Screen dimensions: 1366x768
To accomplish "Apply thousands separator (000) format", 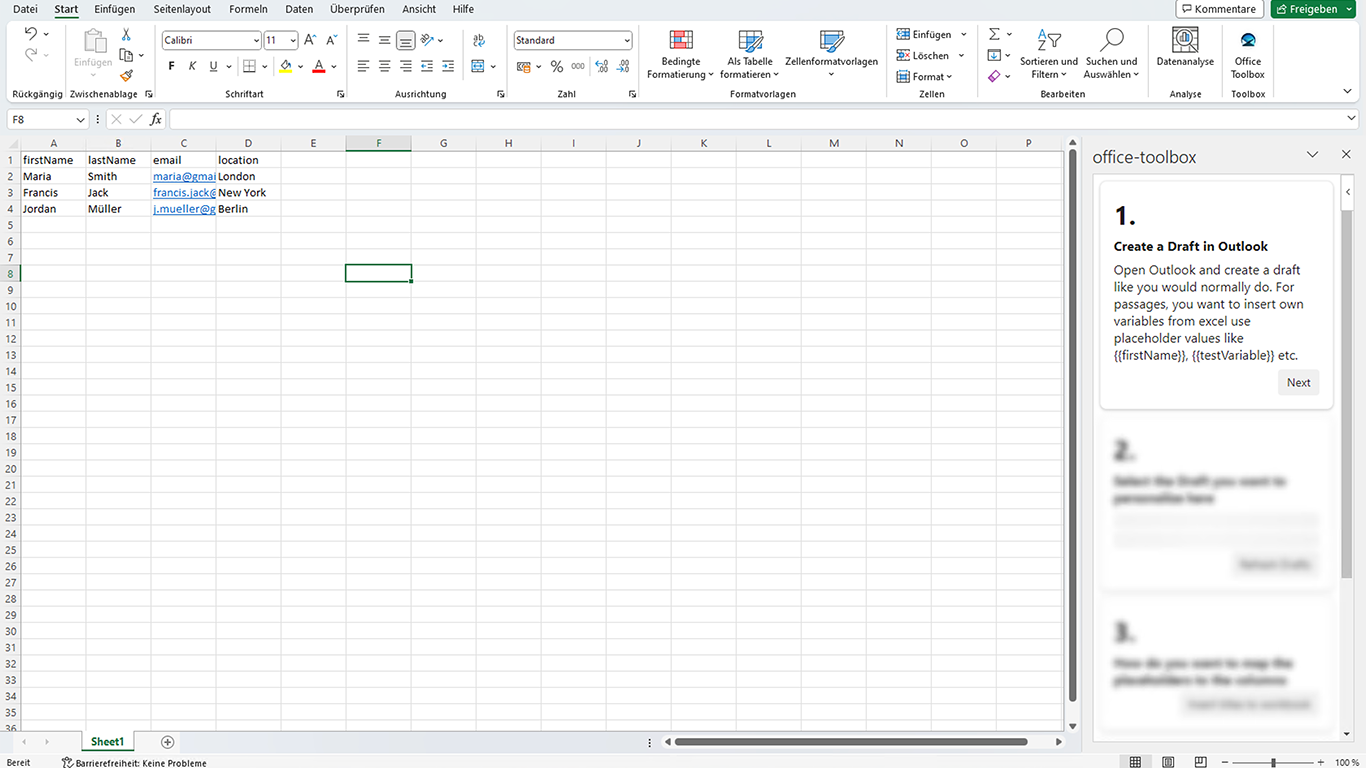I will click(x=578, y=66).
